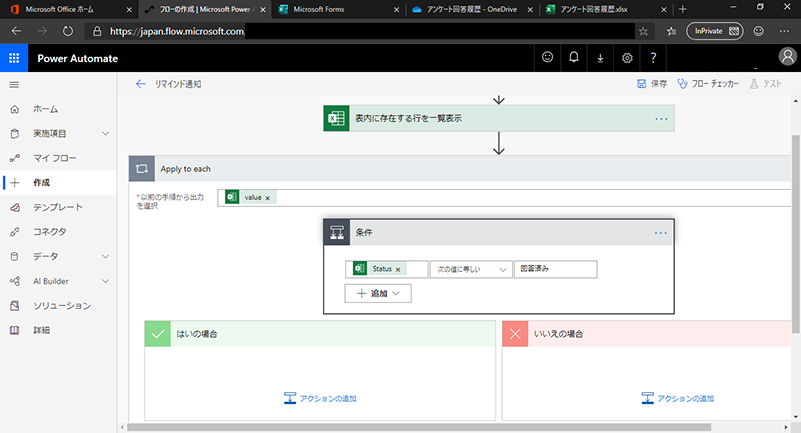The width and height of the screenshot is (801, 433).
Task: Click the Apply to each header title
Action: click(185, 169)
